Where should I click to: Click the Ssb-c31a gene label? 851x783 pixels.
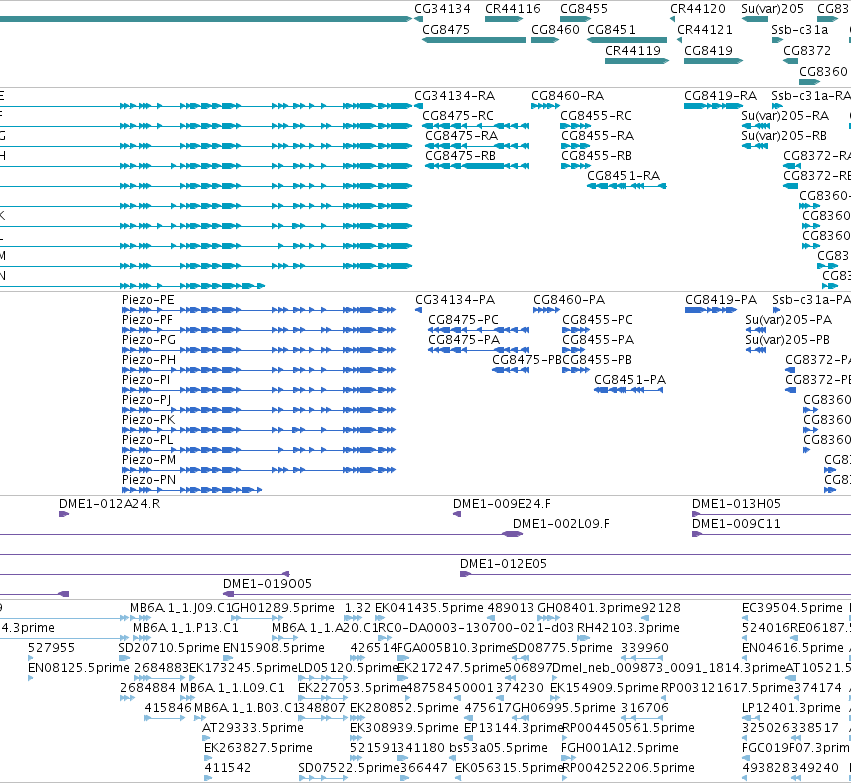pyautogui.click(x=799, y=30)
